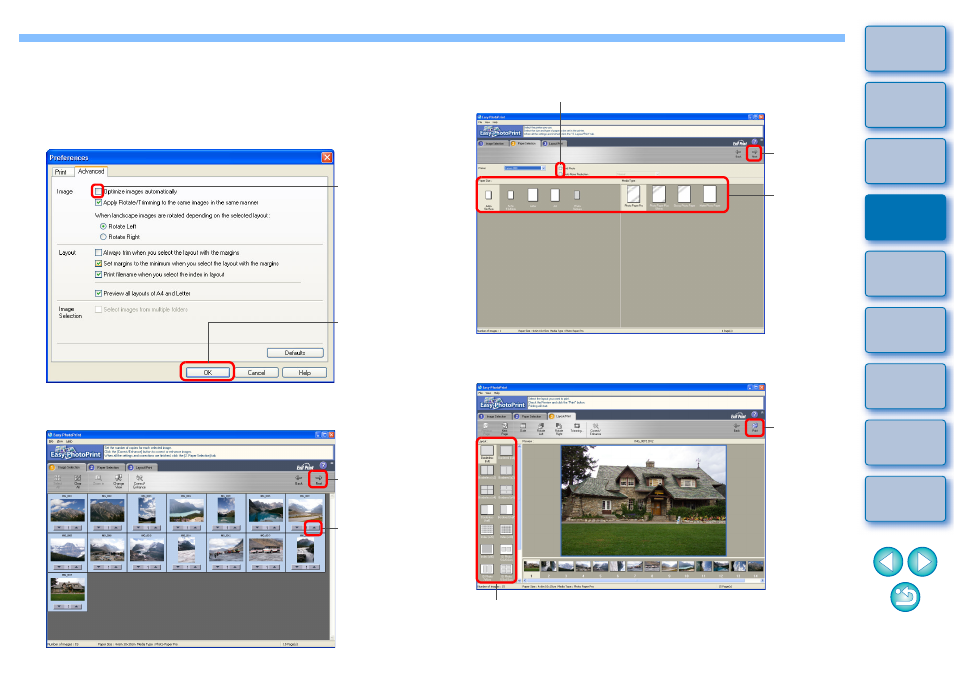Click OK in the Preferences dialog
954x674 pixels.
pos(207,372)
